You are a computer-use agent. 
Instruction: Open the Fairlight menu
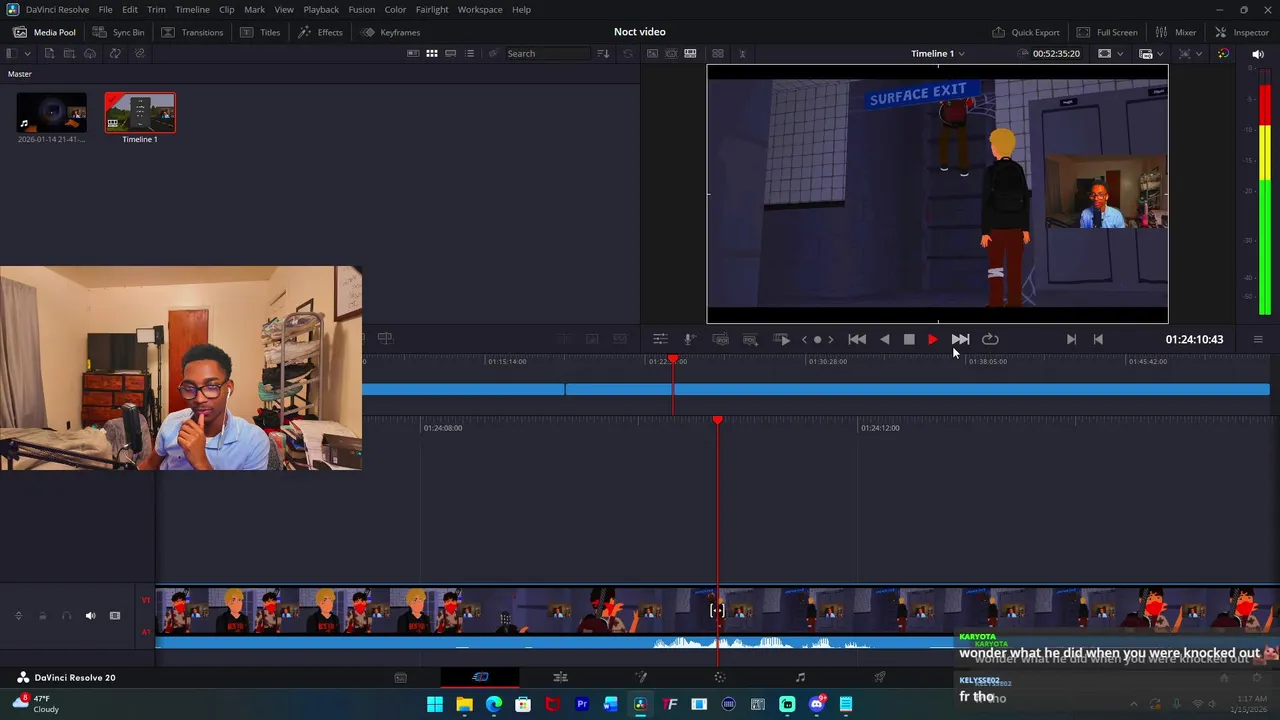click(x=432, y=9)
